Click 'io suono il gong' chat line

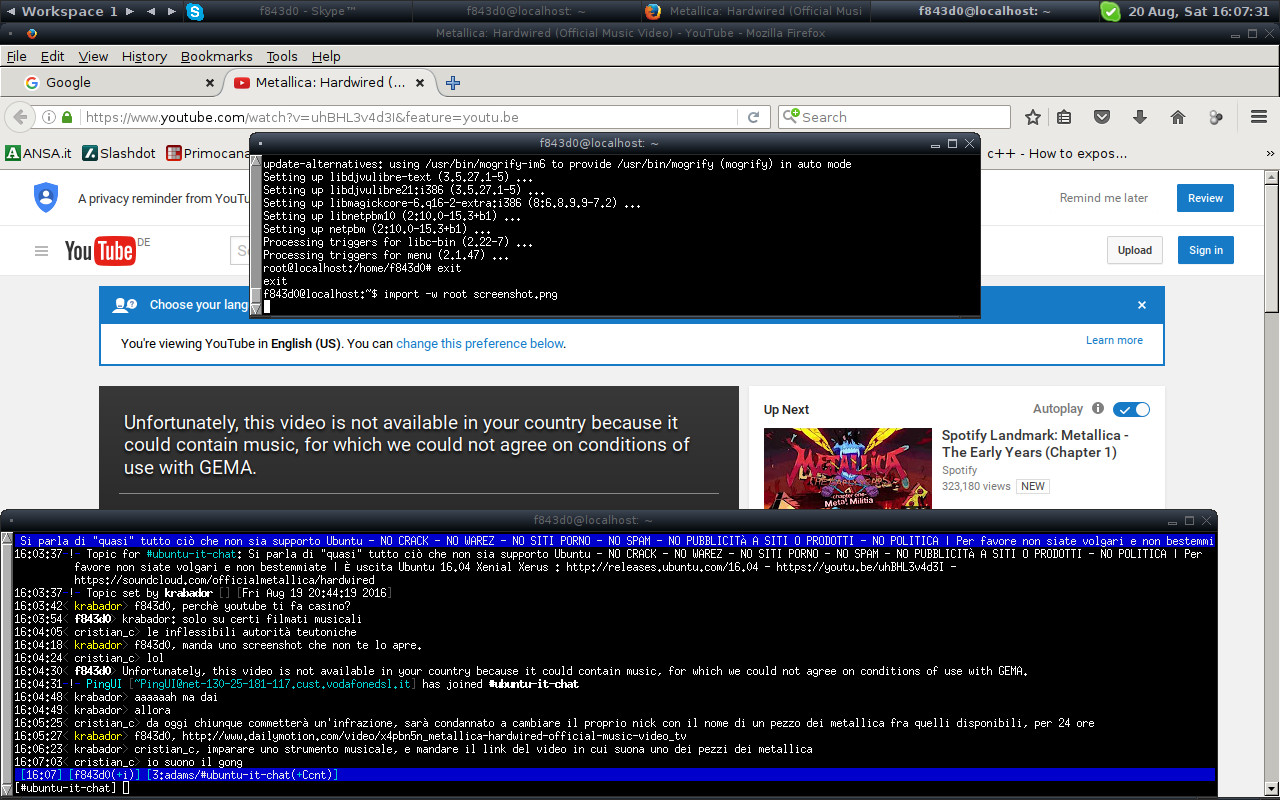coord(196,762)
